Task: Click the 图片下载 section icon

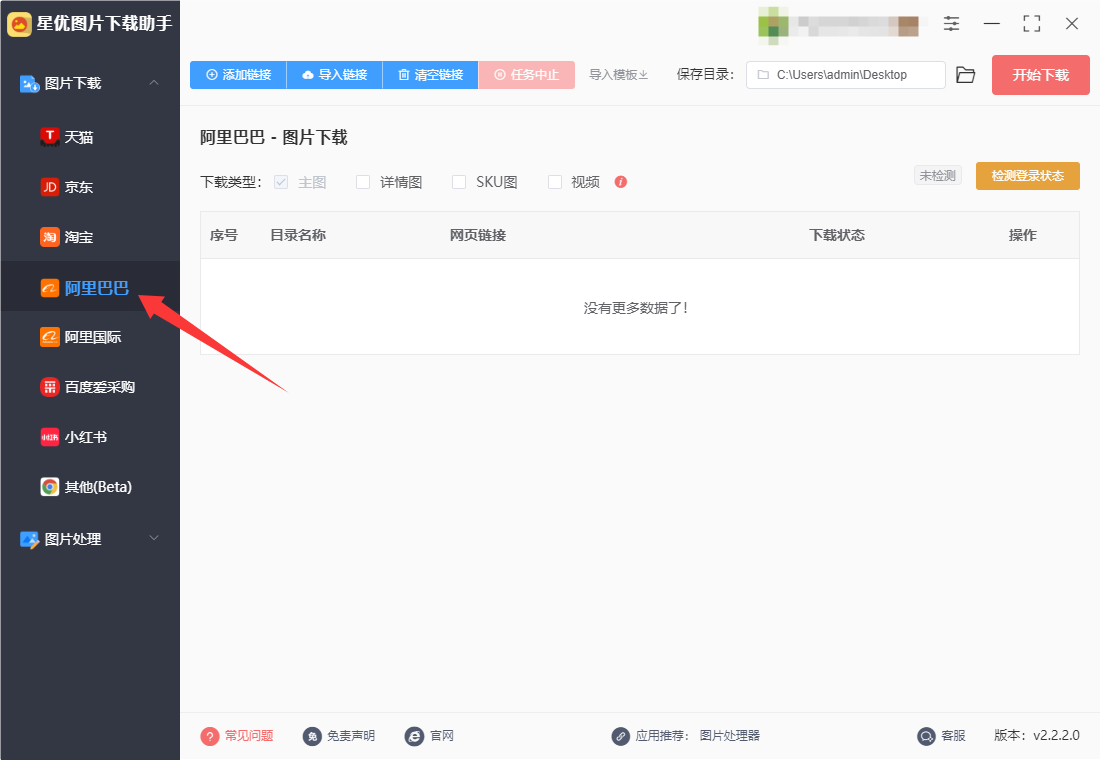Action: pos(29,84)
